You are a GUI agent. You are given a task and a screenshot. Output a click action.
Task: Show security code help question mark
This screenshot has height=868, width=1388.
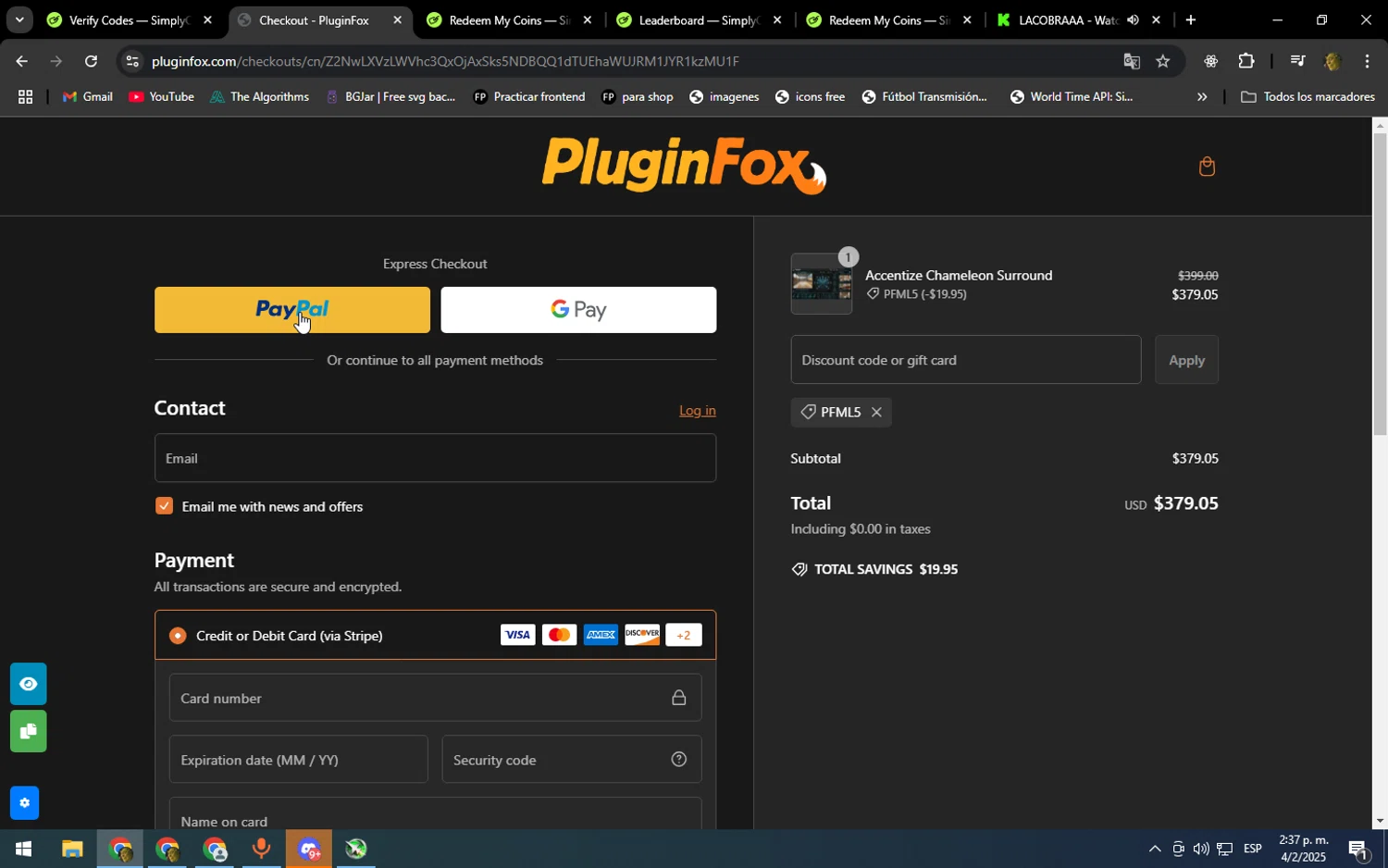click(679, 760)
